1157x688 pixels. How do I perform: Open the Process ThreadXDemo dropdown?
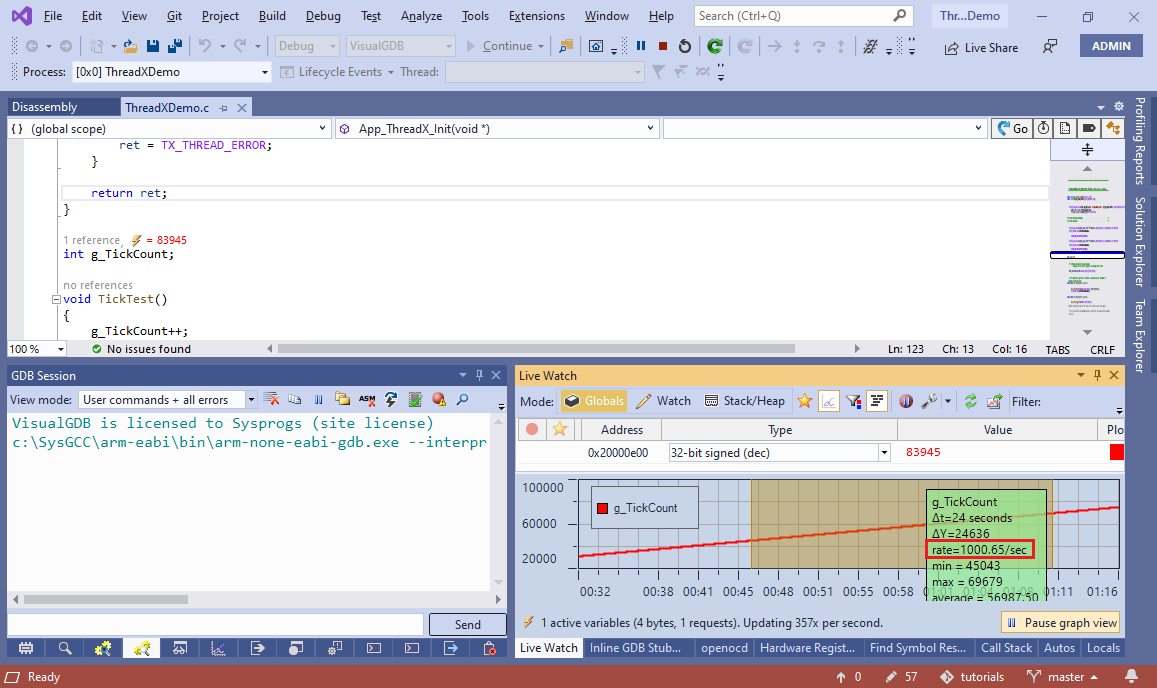pyautogui.click(x=264, y=72)
